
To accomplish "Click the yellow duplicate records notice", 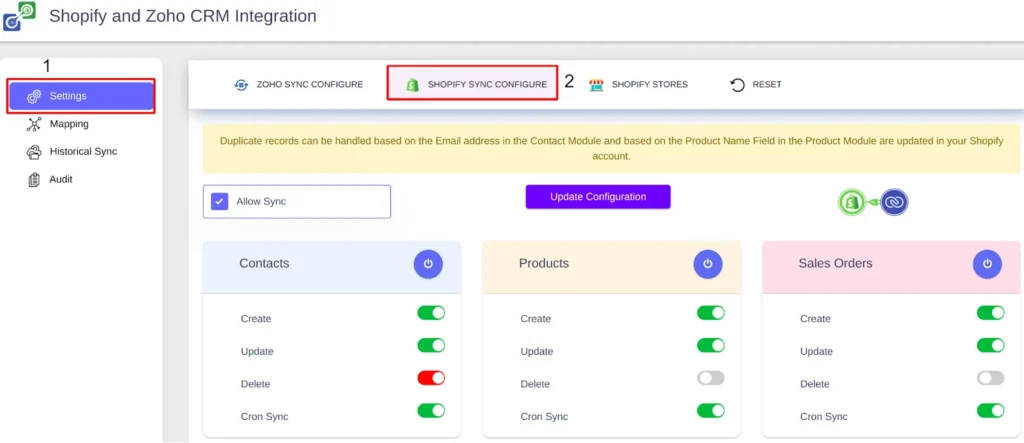I will tap(611, 149).
